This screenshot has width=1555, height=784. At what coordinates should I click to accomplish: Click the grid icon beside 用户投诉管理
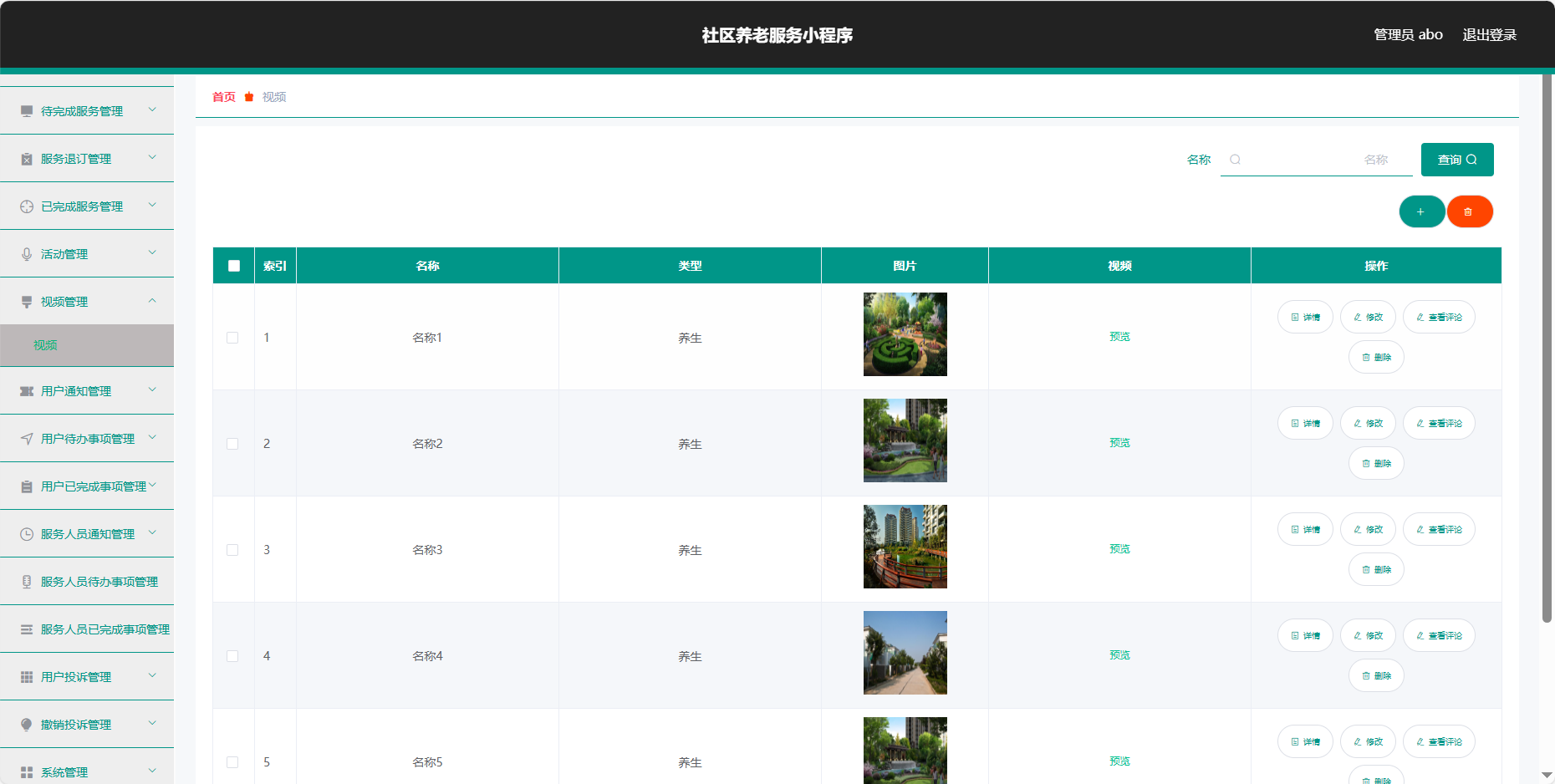(x=27, y=677)
